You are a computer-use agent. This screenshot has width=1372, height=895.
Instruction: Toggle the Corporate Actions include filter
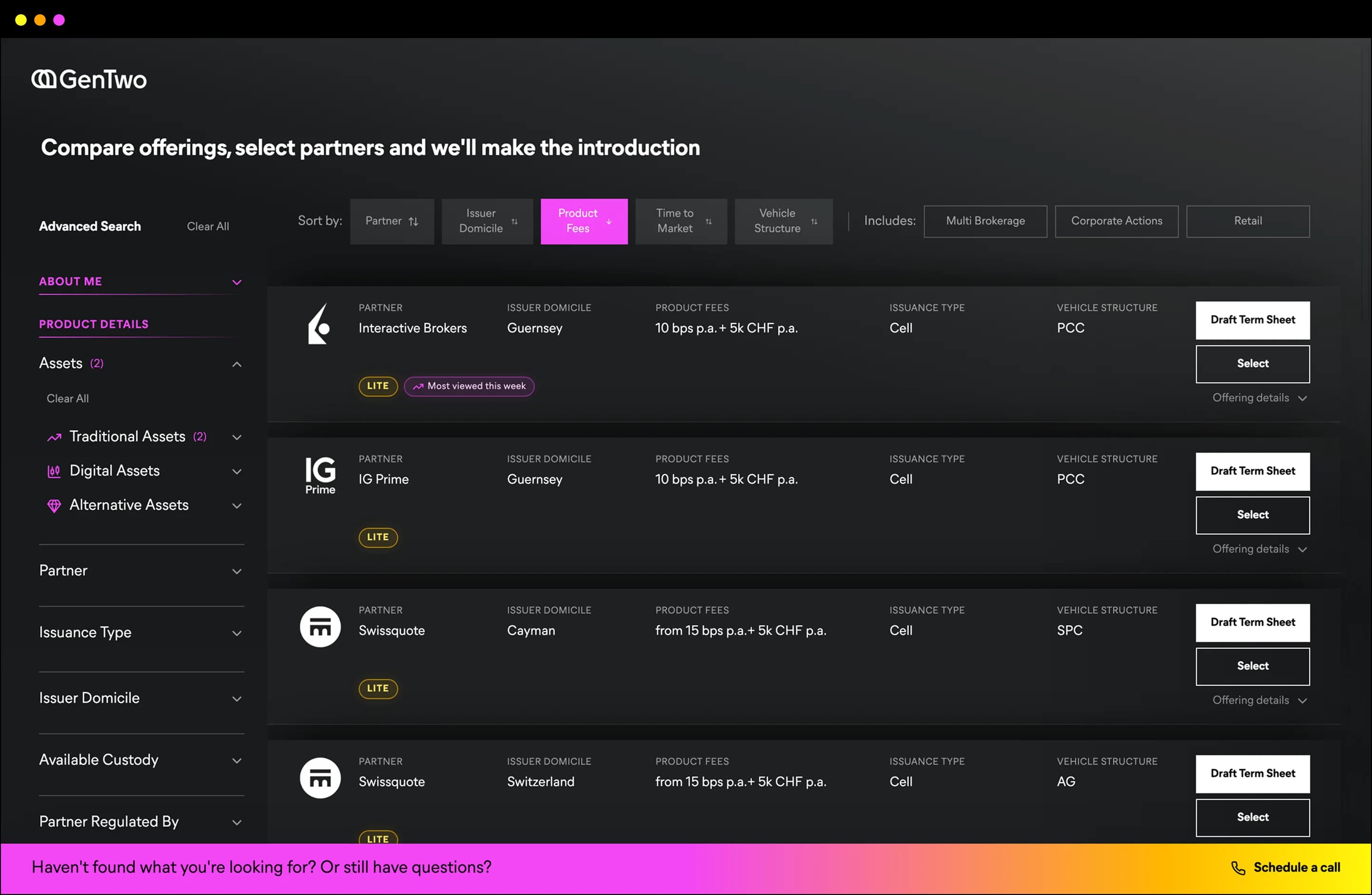1116,221
